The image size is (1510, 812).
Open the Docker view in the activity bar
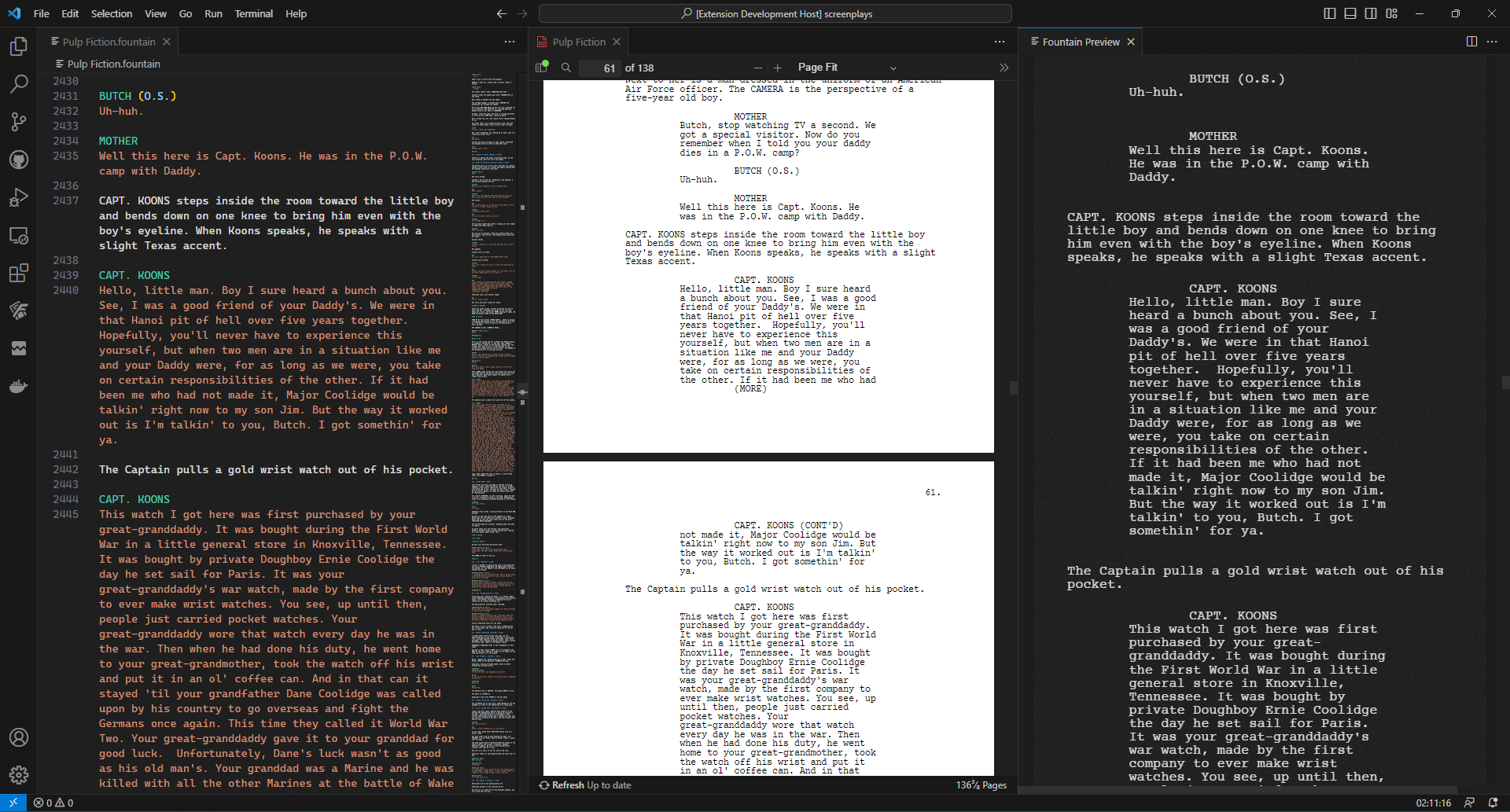(19, 386)
